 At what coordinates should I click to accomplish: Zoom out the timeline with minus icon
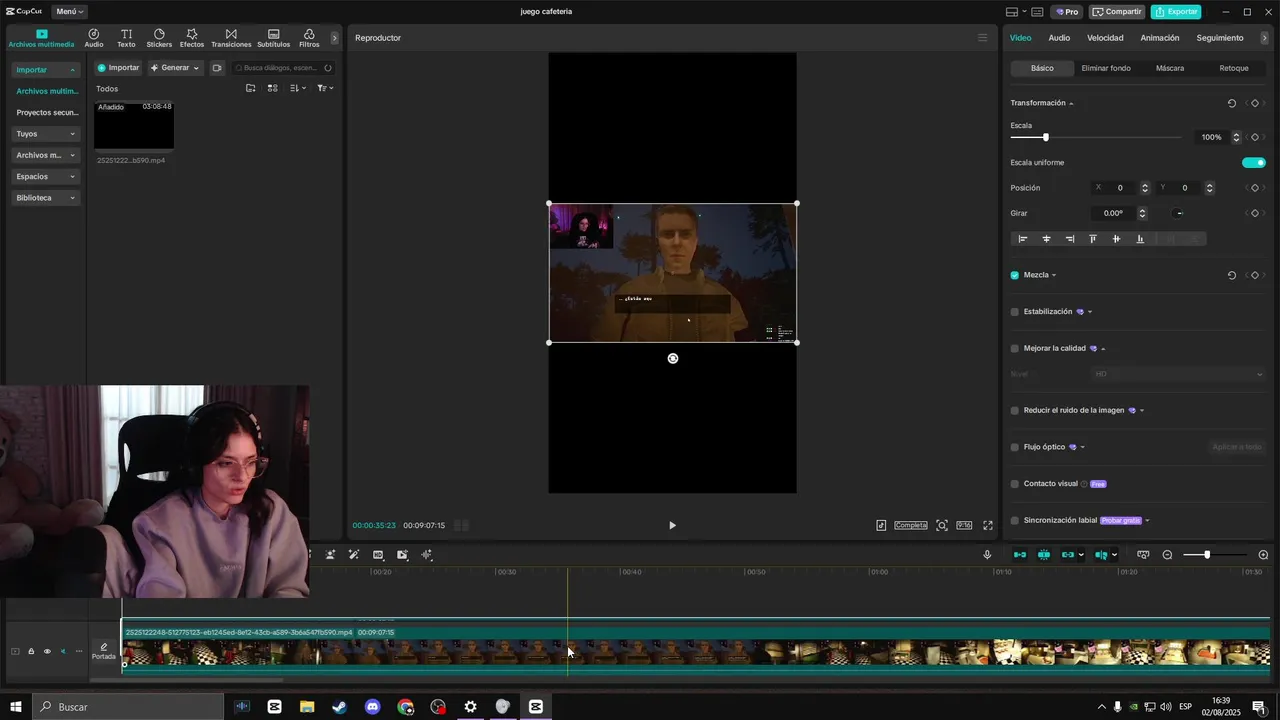pos(1167,555)
